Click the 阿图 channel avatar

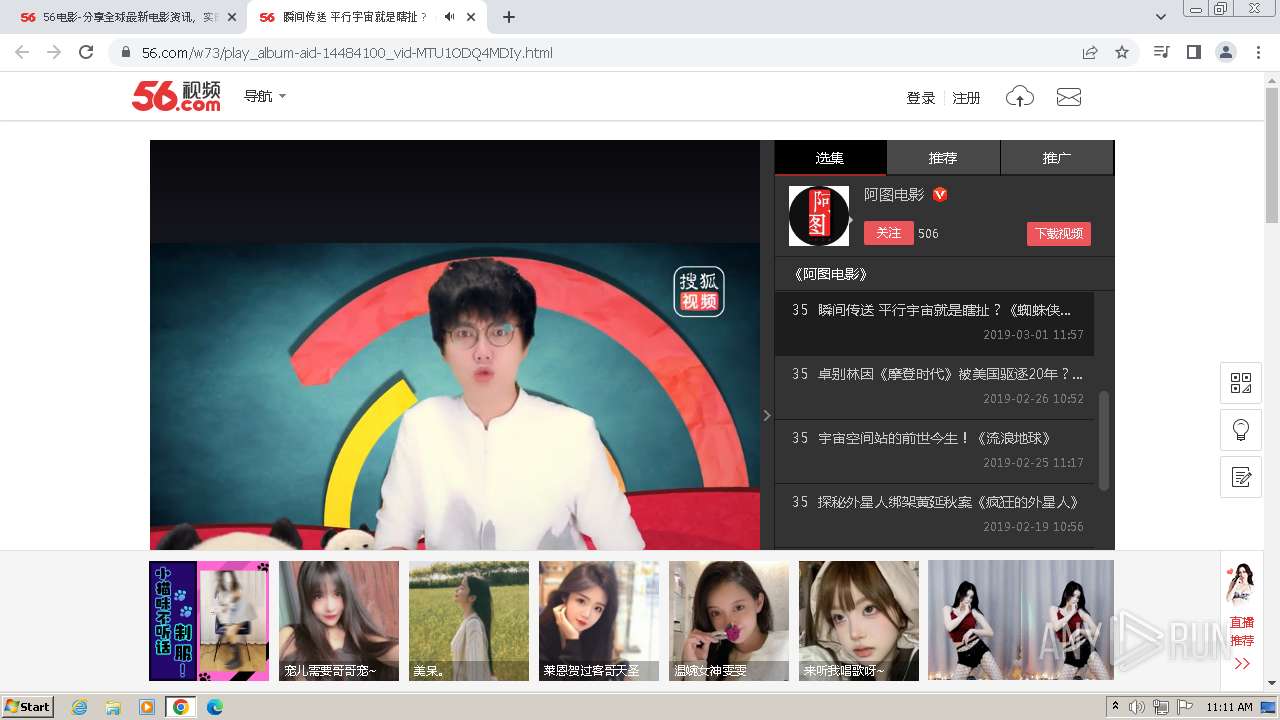point(819,216)
